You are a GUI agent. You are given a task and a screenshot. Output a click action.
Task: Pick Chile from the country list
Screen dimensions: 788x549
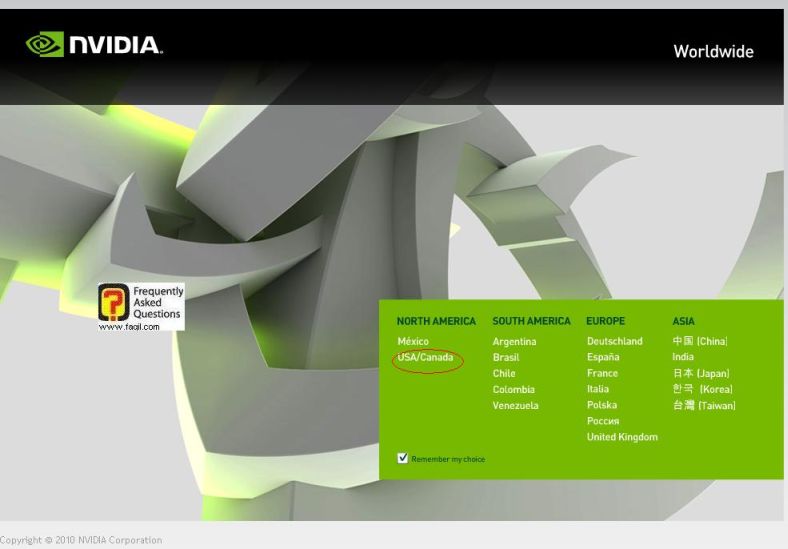(504, 373)
